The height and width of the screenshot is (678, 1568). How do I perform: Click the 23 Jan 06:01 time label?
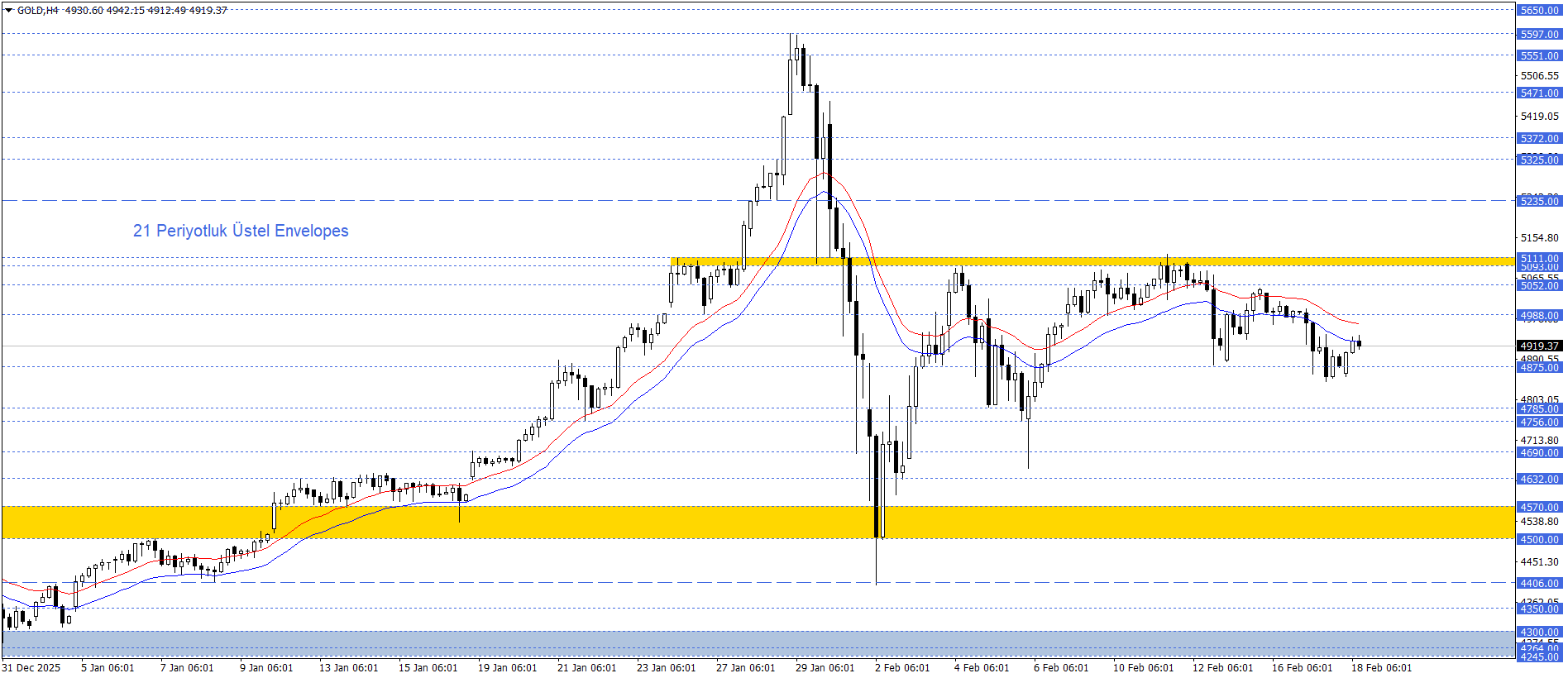[666, 668]
